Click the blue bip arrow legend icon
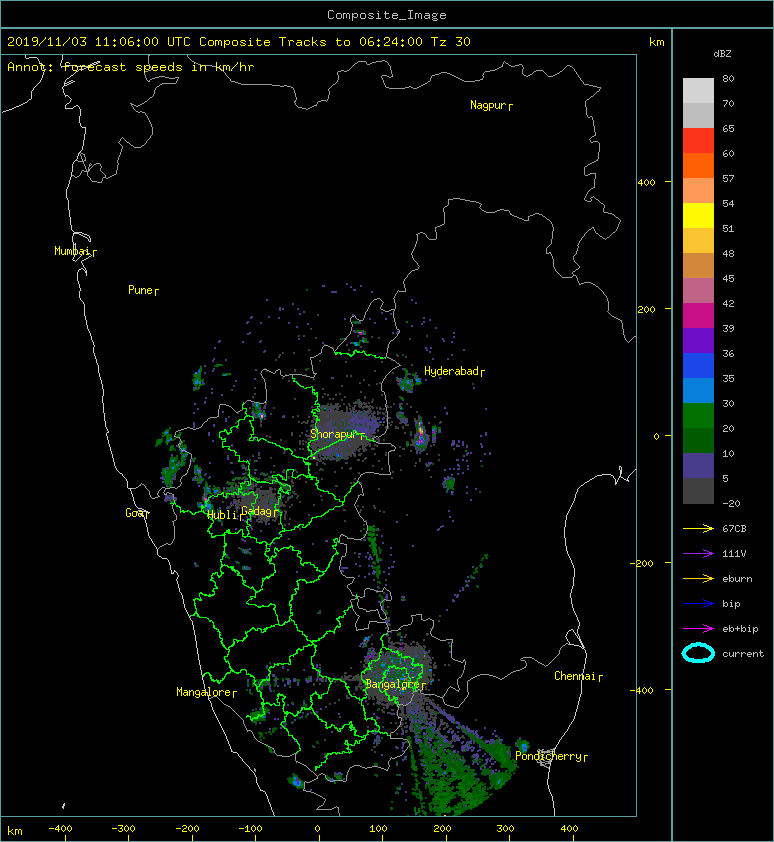Screen dimensions: 774x842 coord(698,604)
